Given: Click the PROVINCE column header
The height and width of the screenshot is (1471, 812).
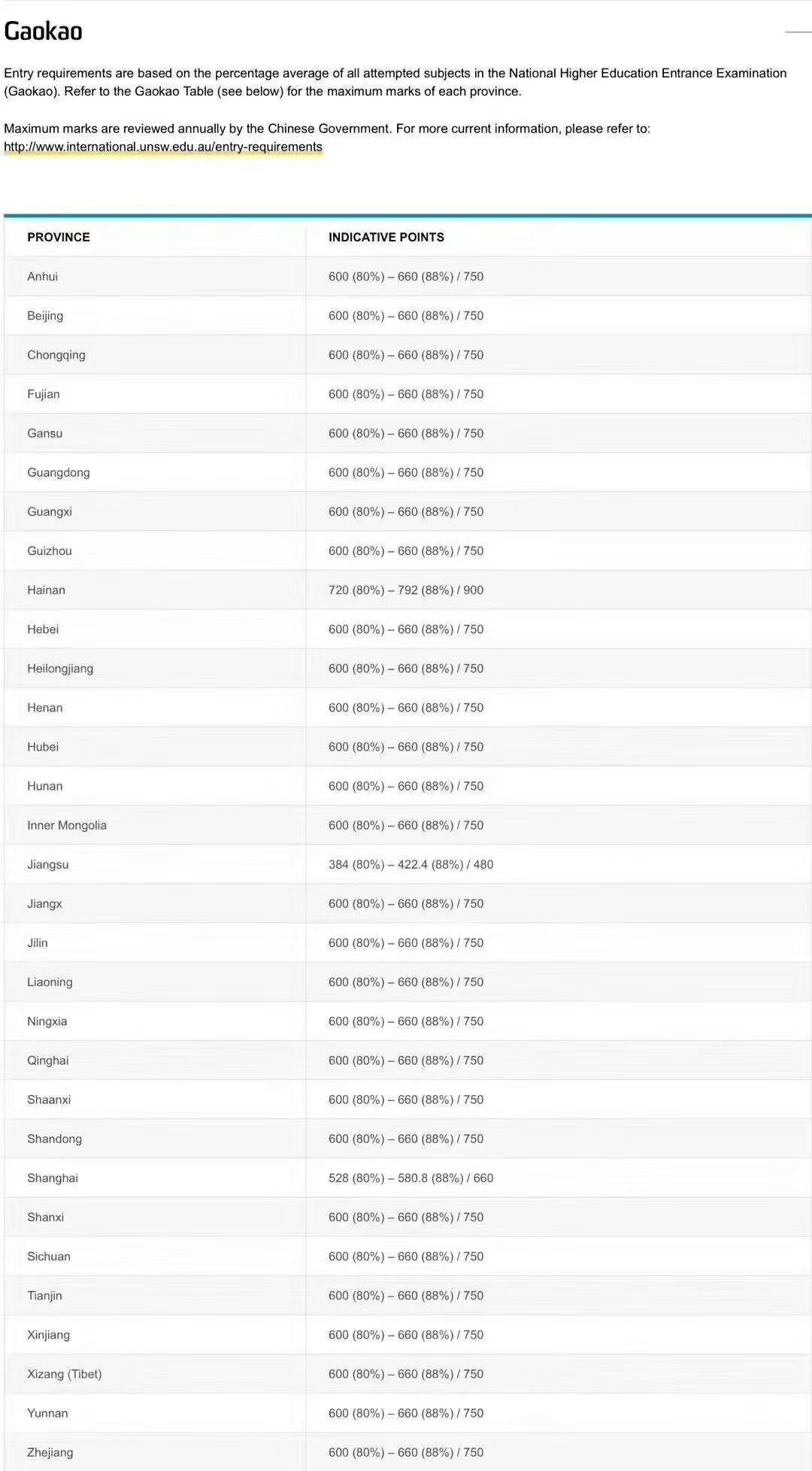Looking at the screenshot, I should (x=59, y=237).
